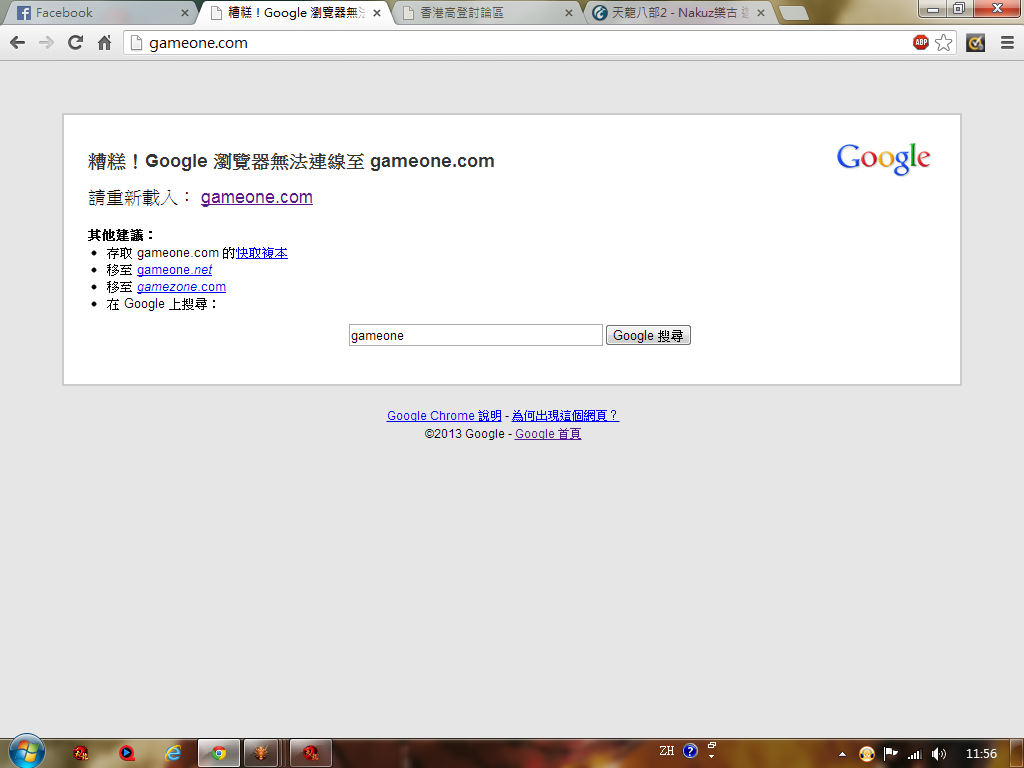Bookmark this page with the star icon
The image size is (1024, 768).
(x=944, y=43)
